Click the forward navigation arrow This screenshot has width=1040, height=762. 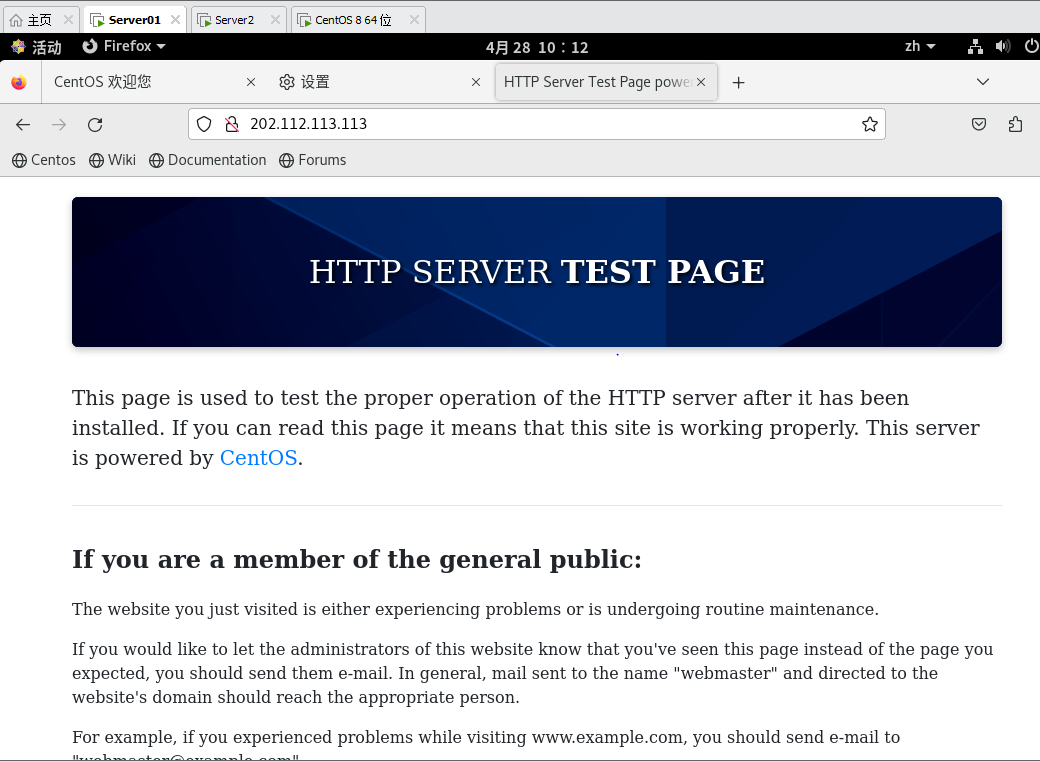tap(59, 125)
